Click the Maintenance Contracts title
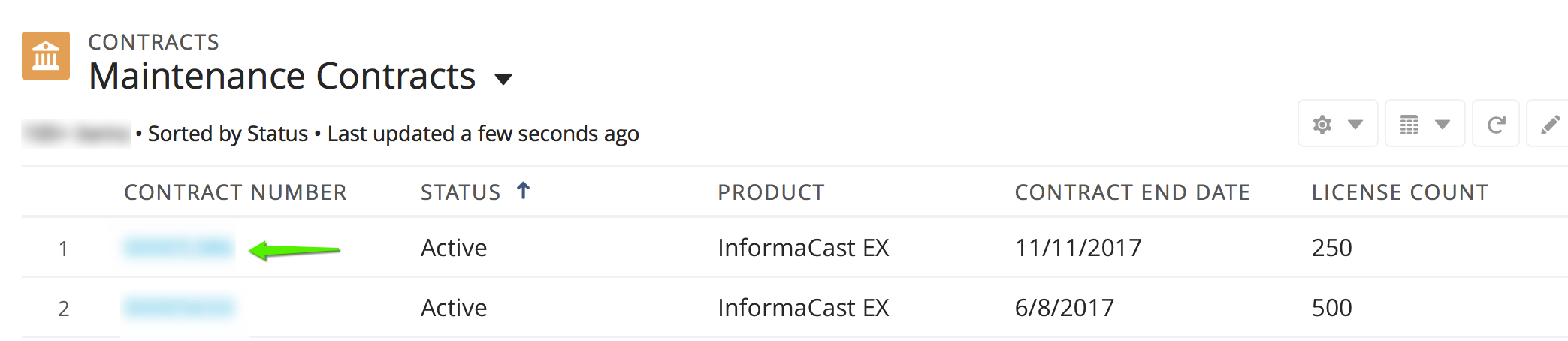The image size is (1568, 341). tap(282, 77)
